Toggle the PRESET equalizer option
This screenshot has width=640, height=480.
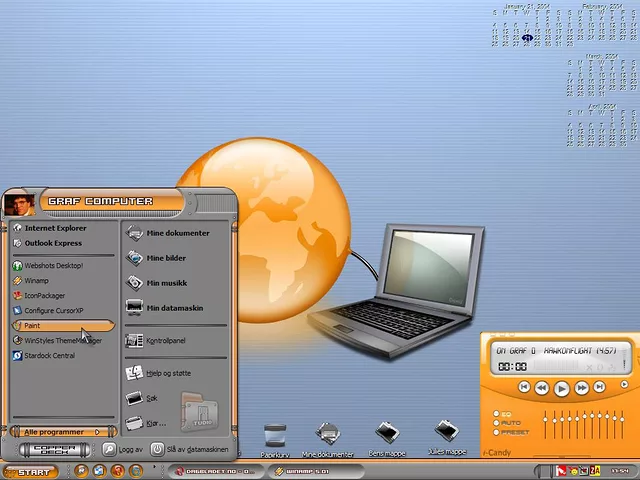496,432
